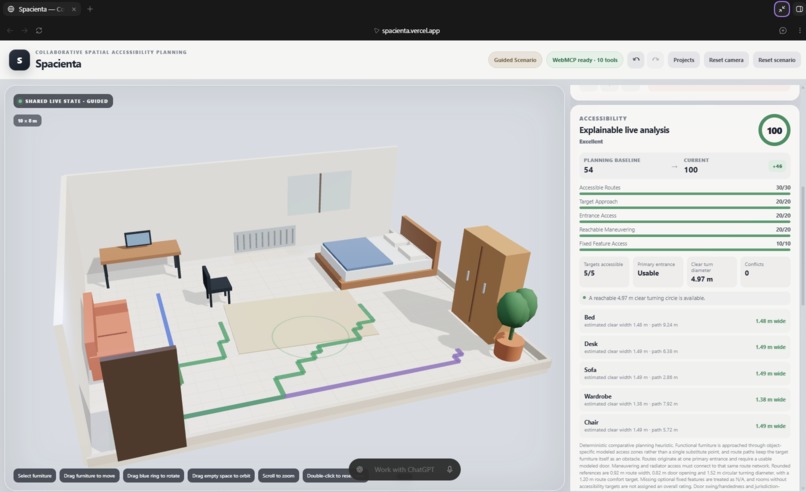Select the black chair in the room
806x492 pixels.
(x=216, y=285)
